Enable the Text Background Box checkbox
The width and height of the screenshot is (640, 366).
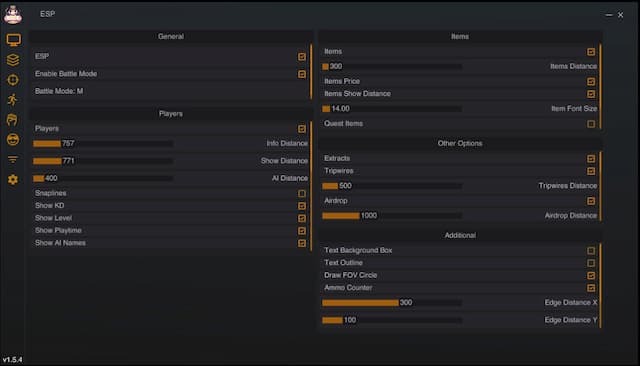(x=591, y=251)
